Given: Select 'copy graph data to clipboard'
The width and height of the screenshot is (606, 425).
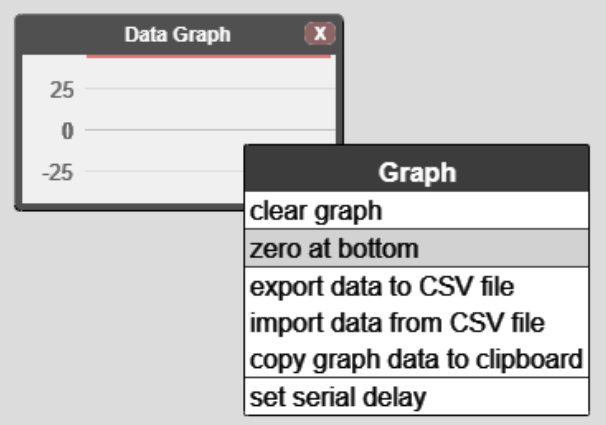Looking at the screenshot, I should [415, 359].
